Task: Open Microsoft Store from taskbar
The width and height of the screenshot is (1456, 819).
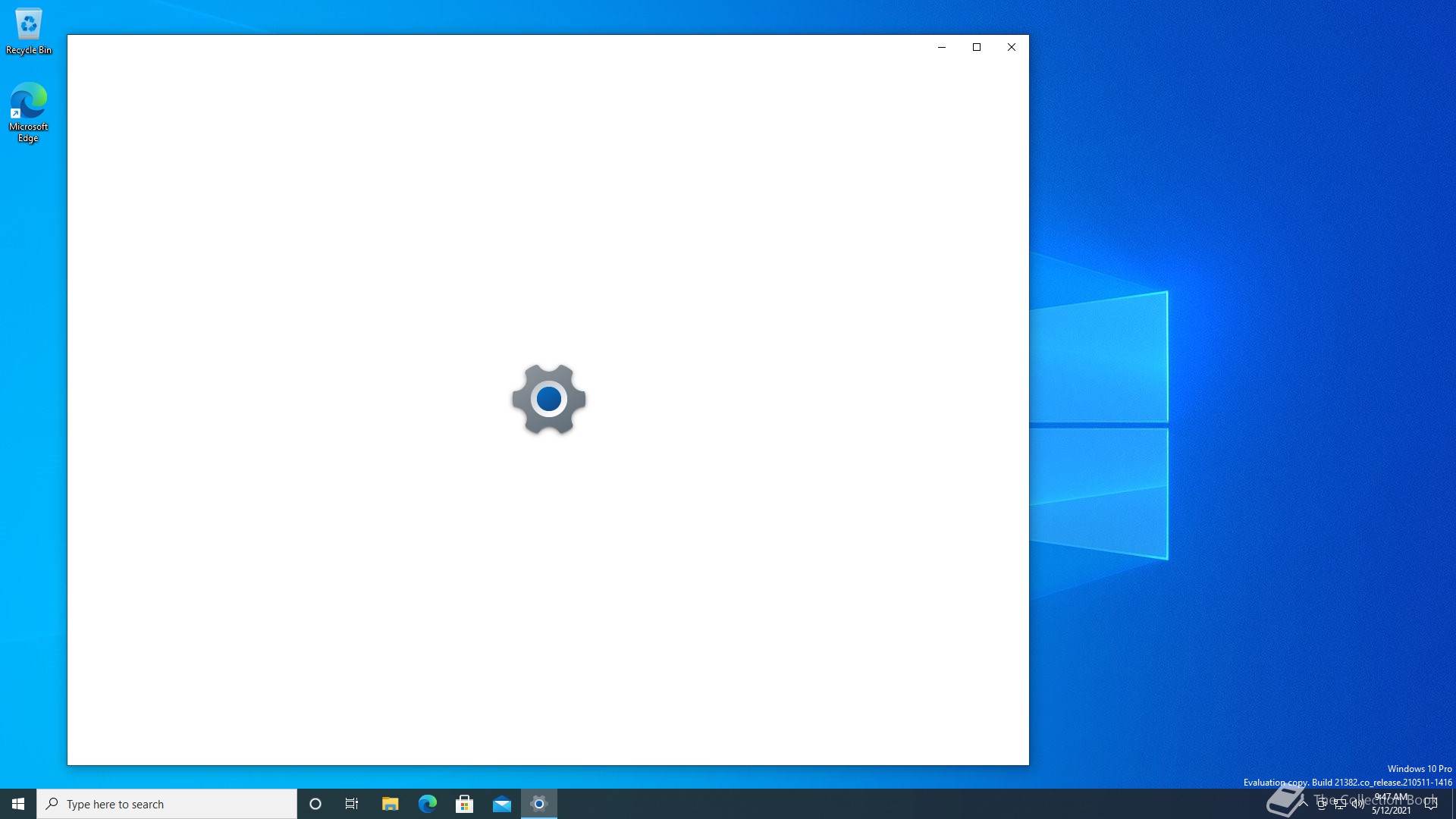Action: click(x=464, y=804)
